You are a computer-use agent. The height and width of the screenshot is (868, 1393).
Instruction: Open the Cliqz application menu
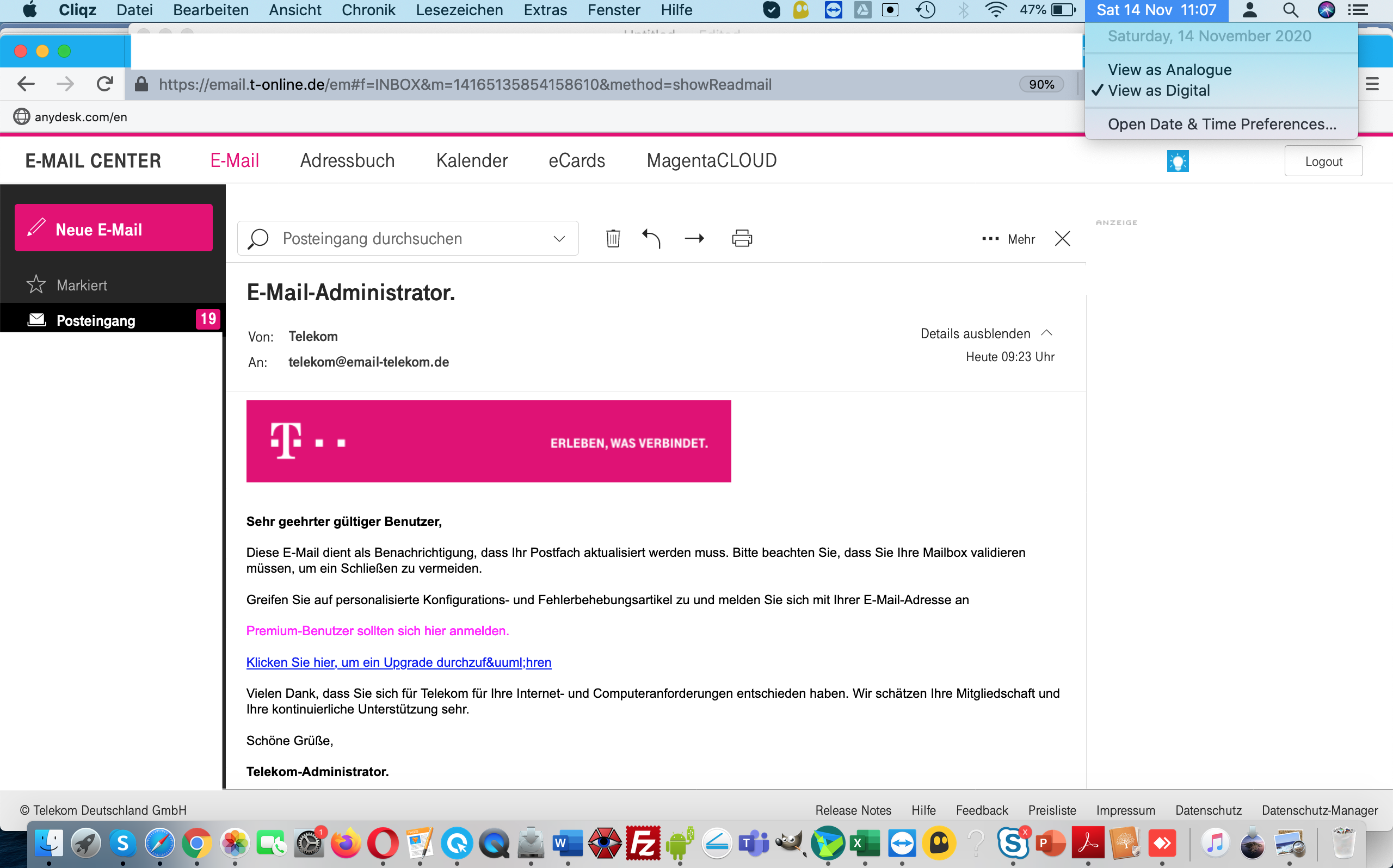[77, 10]
